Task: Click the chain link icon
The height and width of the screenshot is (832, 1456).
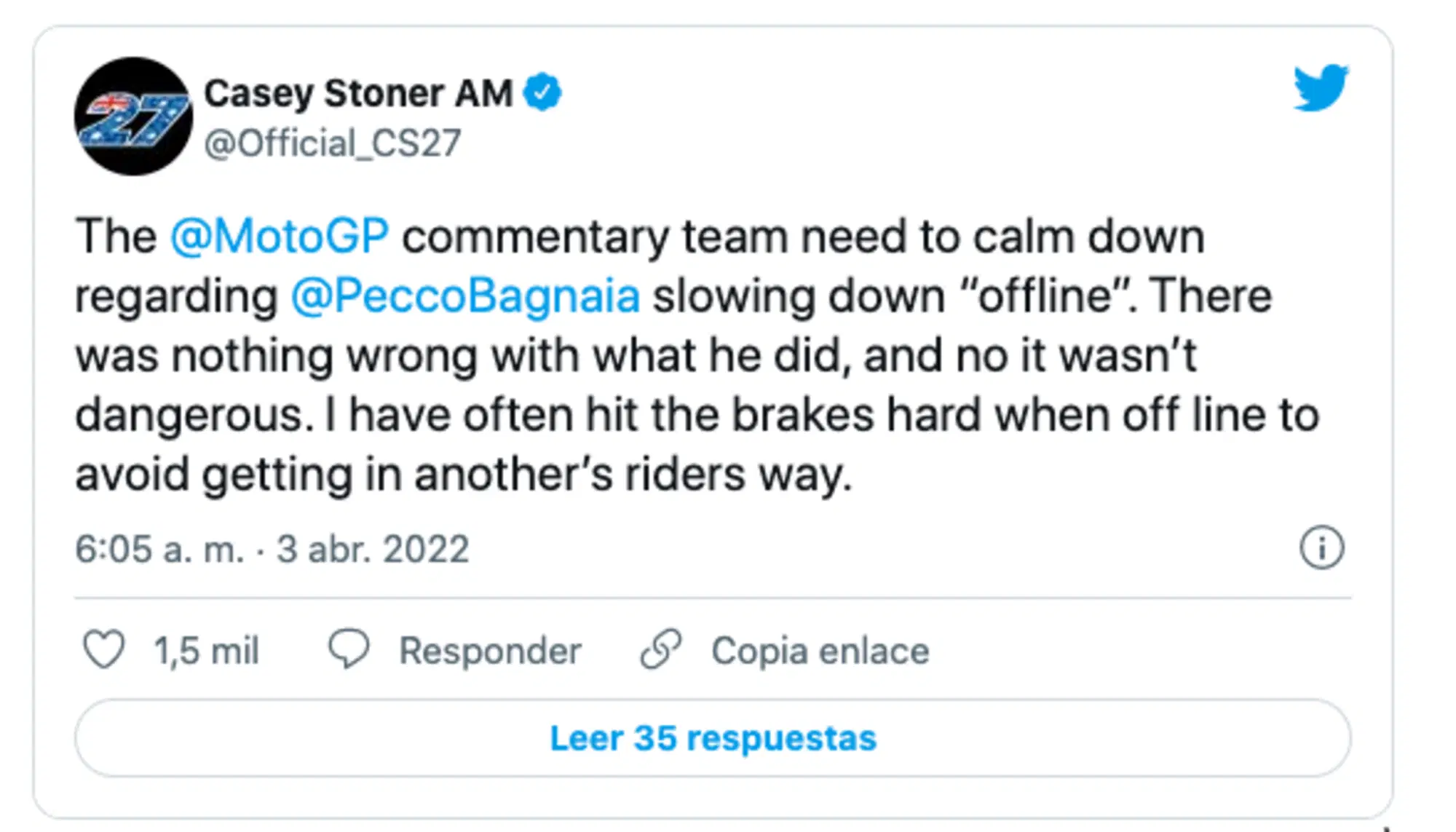Action: point(661,649)
